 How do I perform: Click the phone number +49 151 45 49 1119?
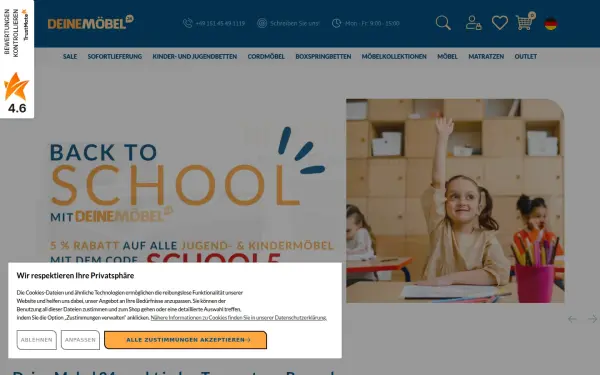click(x=220, y=23)
